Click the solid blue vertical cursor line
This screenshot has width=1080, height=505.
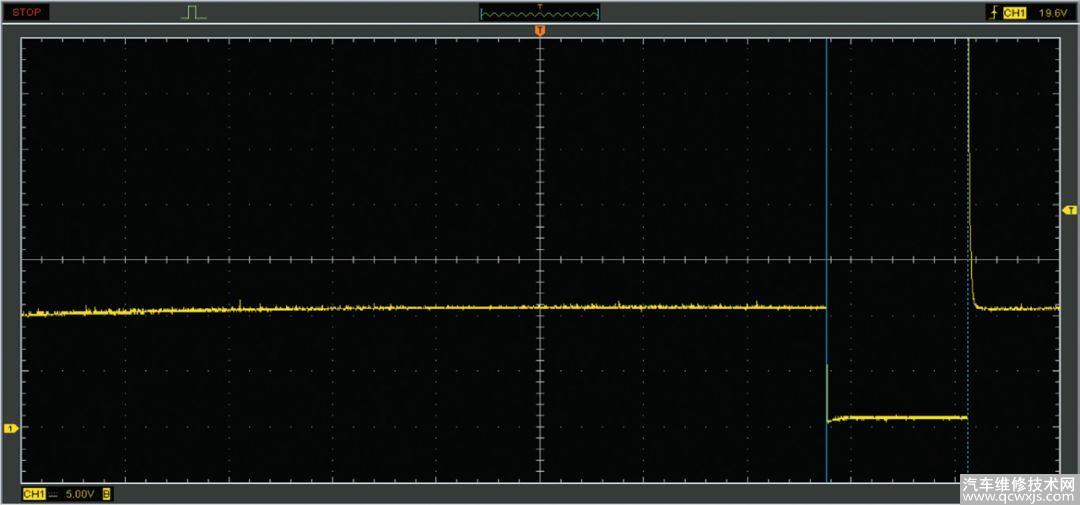click(827, 200)
